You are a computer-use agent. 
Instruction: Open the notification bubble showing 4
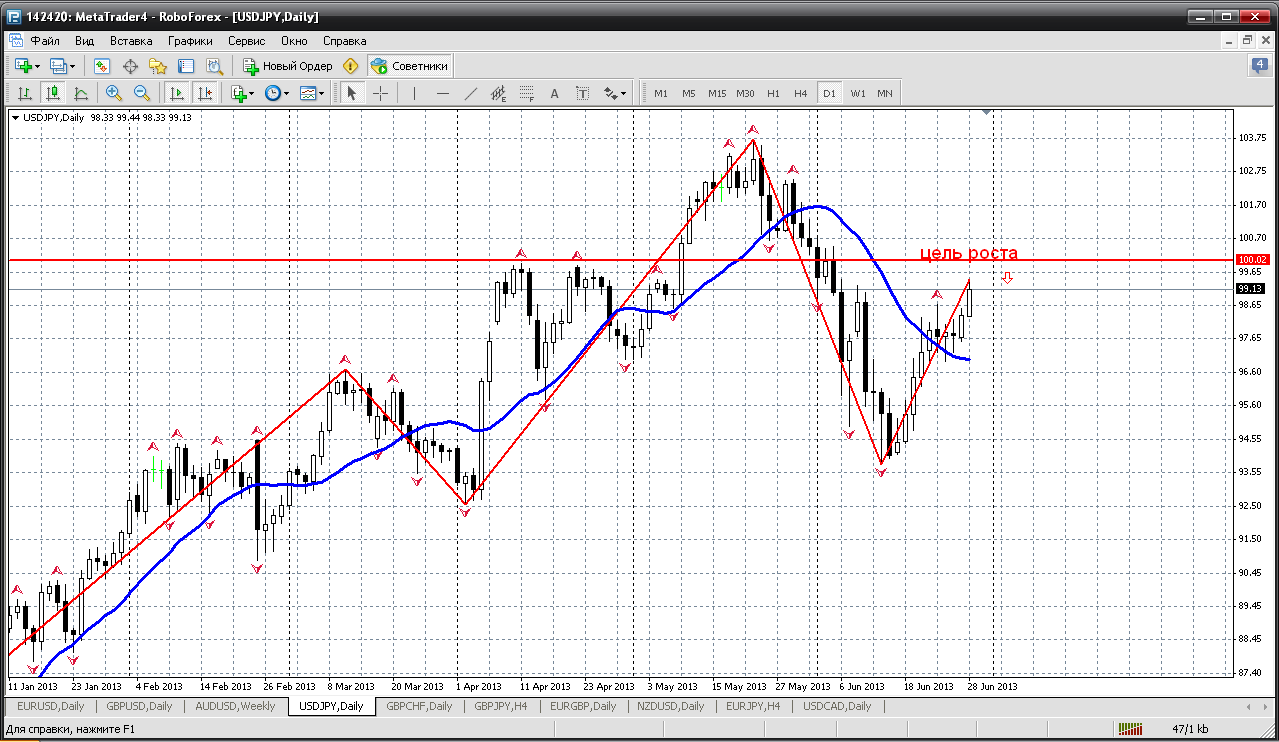[1259, 66]
